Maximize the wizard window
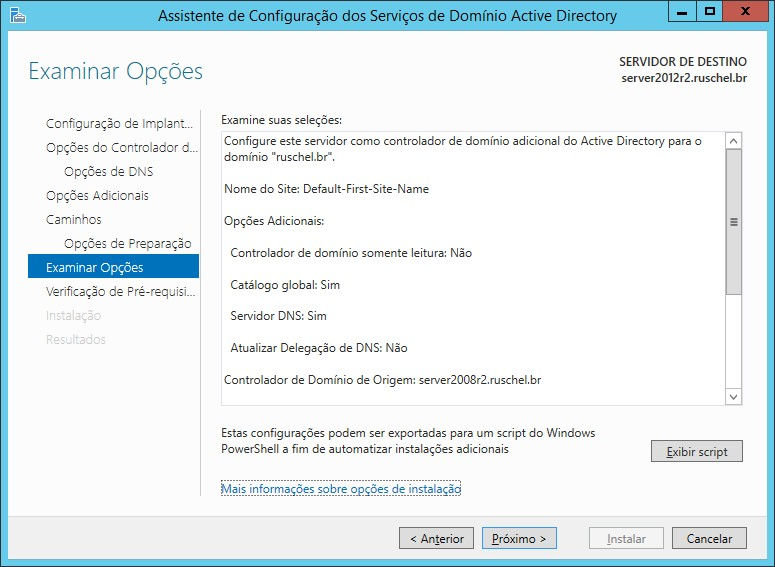 click(710, 11)
